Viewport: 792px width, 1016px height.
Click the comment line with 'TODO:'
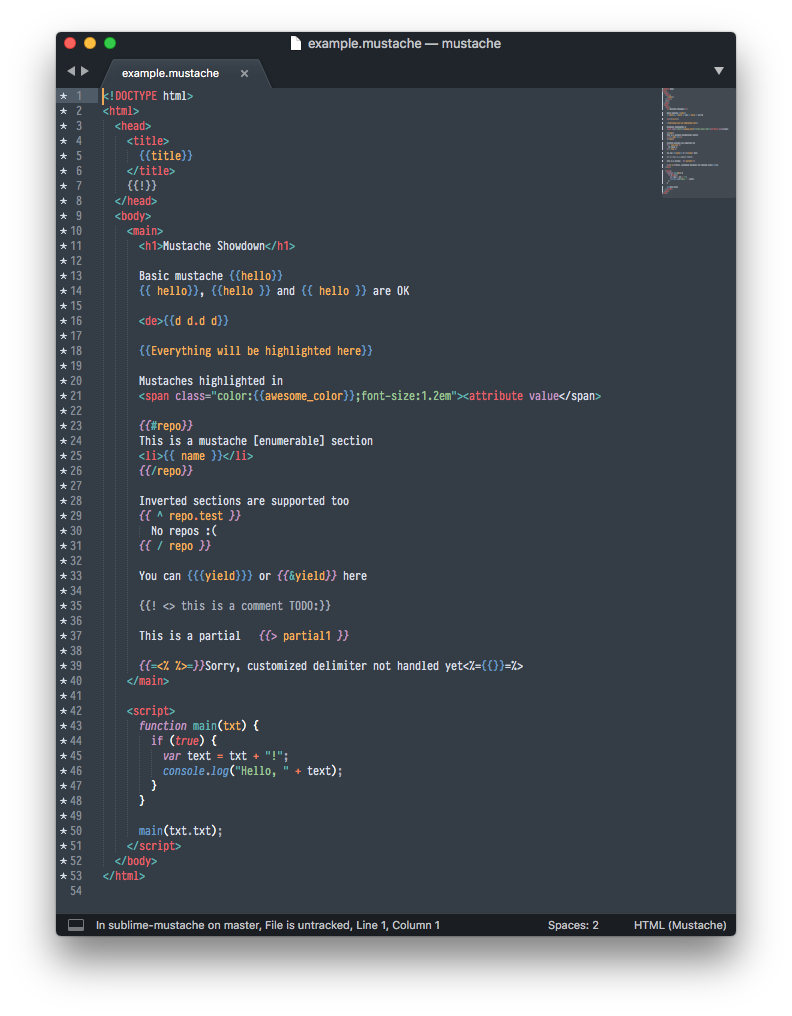pyautogui.click(x=235, y=606)
